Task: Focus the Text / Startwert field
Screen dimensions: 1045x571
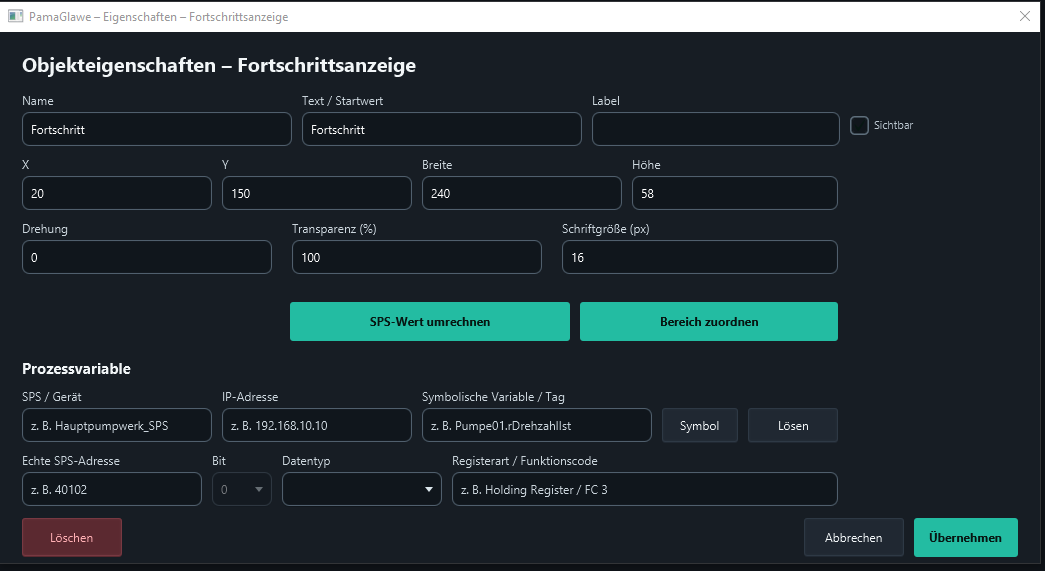Action: (442, 129)
